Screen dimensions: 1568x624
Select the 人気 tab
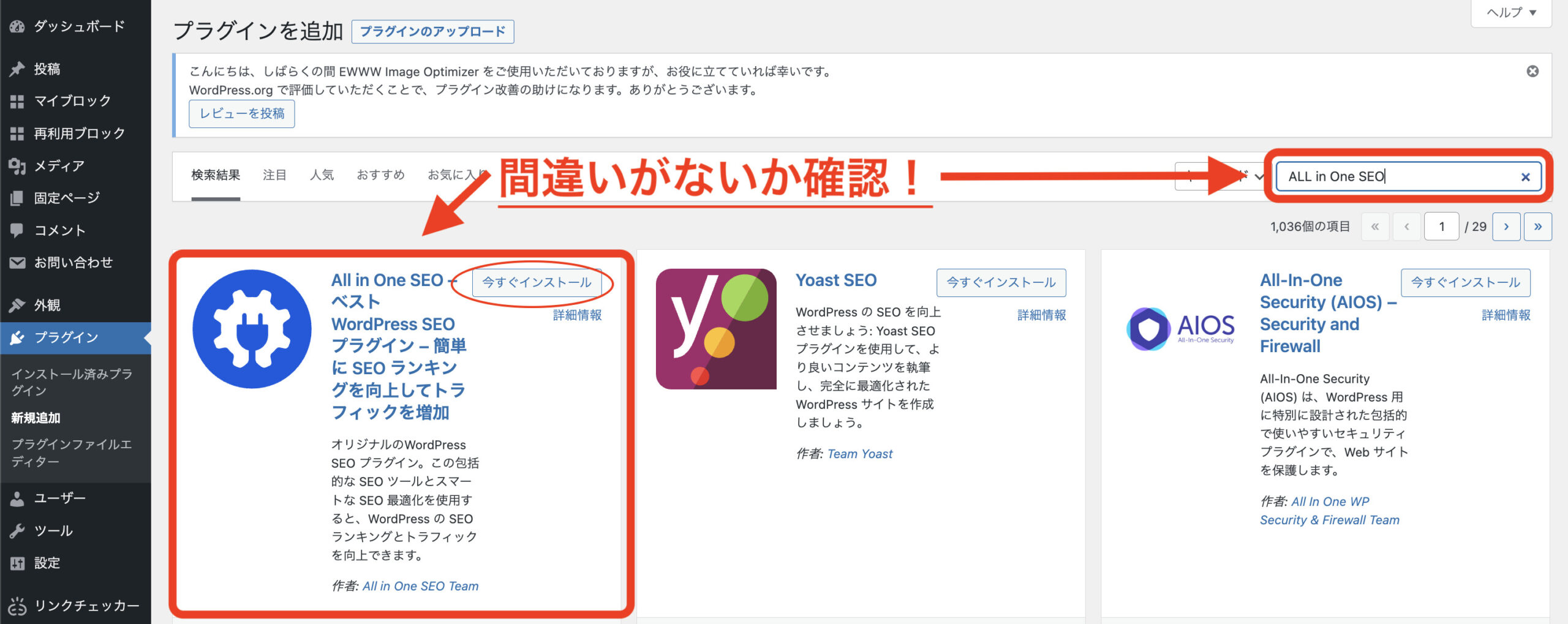[x=322, y=175]
